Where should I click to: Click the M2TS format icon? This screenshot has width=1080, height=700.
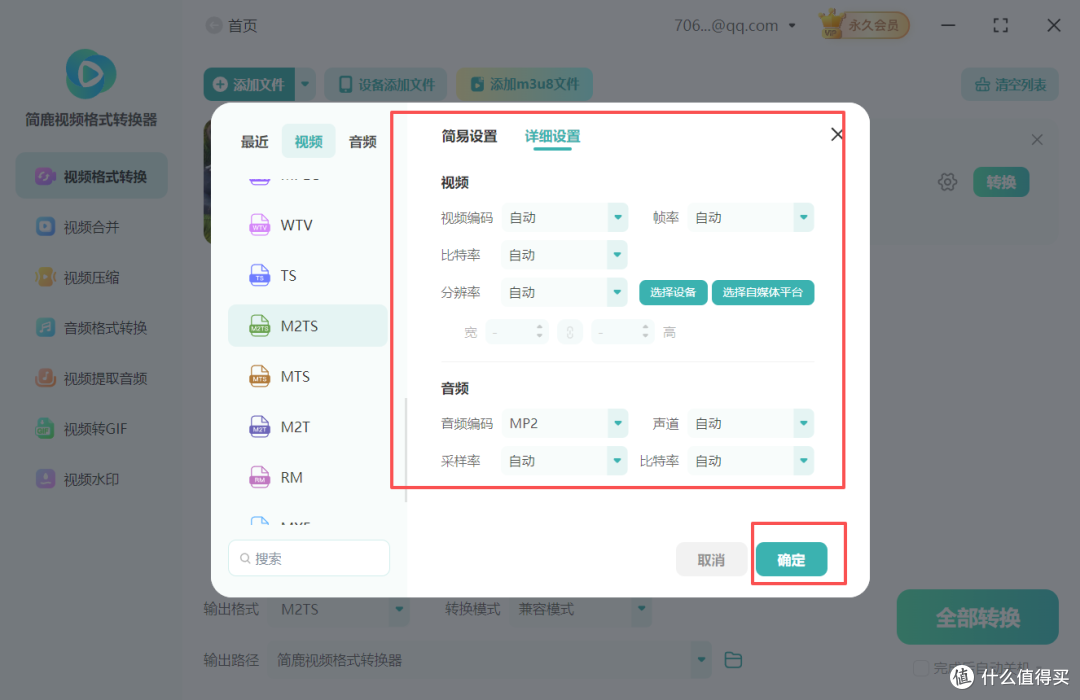tap(260, 326)
